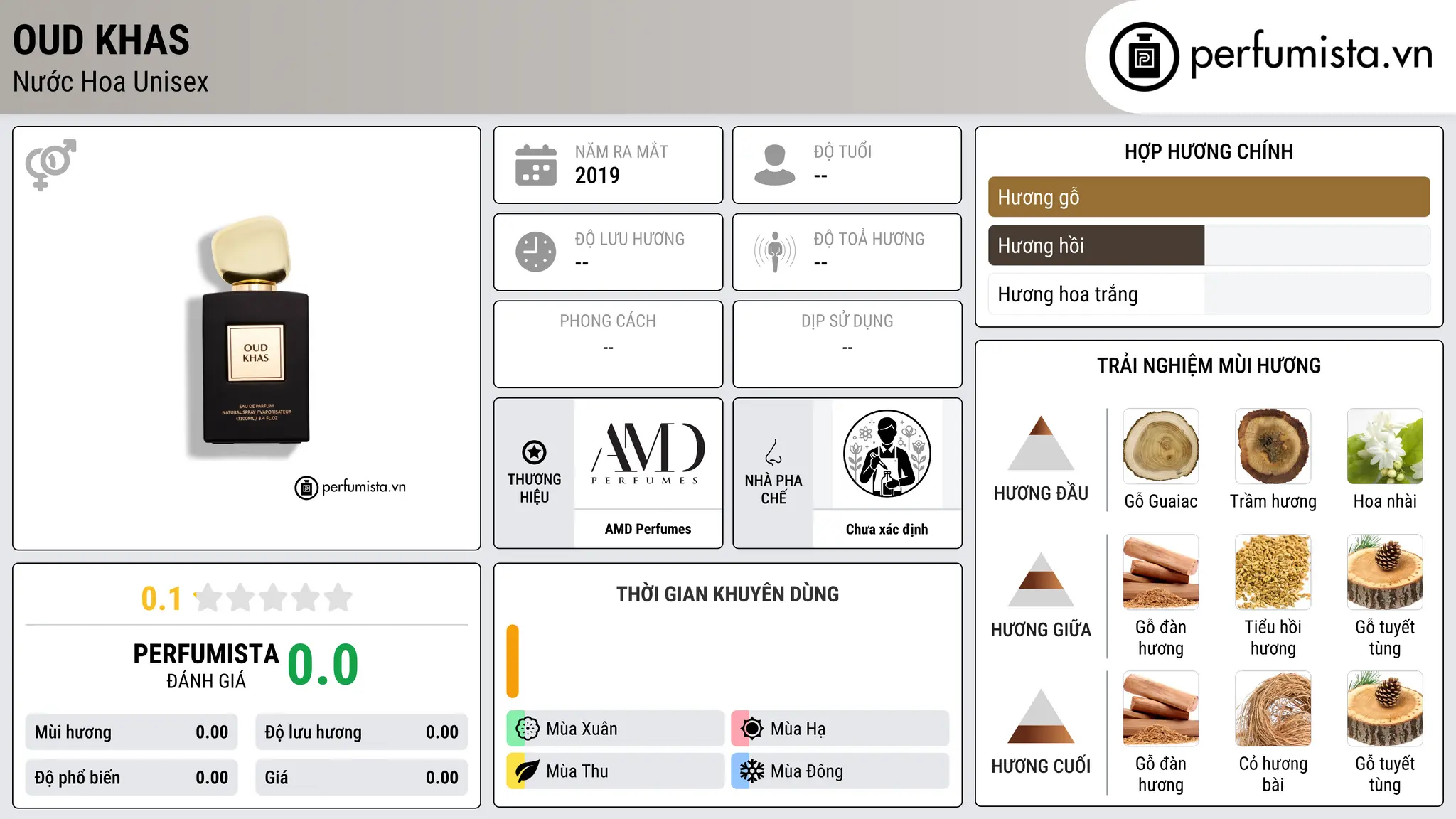Open the Gỗ Guaiac note image
1456x819 pixels.
click(1161, 446)
